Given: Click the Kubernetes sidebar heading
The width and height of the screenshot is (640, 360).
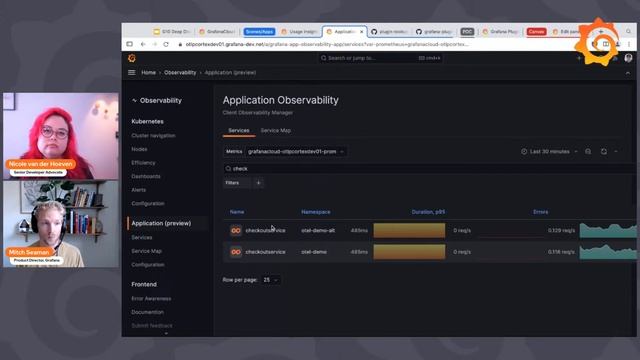Looking at the screenshot, I should click(x=147, y=122).
